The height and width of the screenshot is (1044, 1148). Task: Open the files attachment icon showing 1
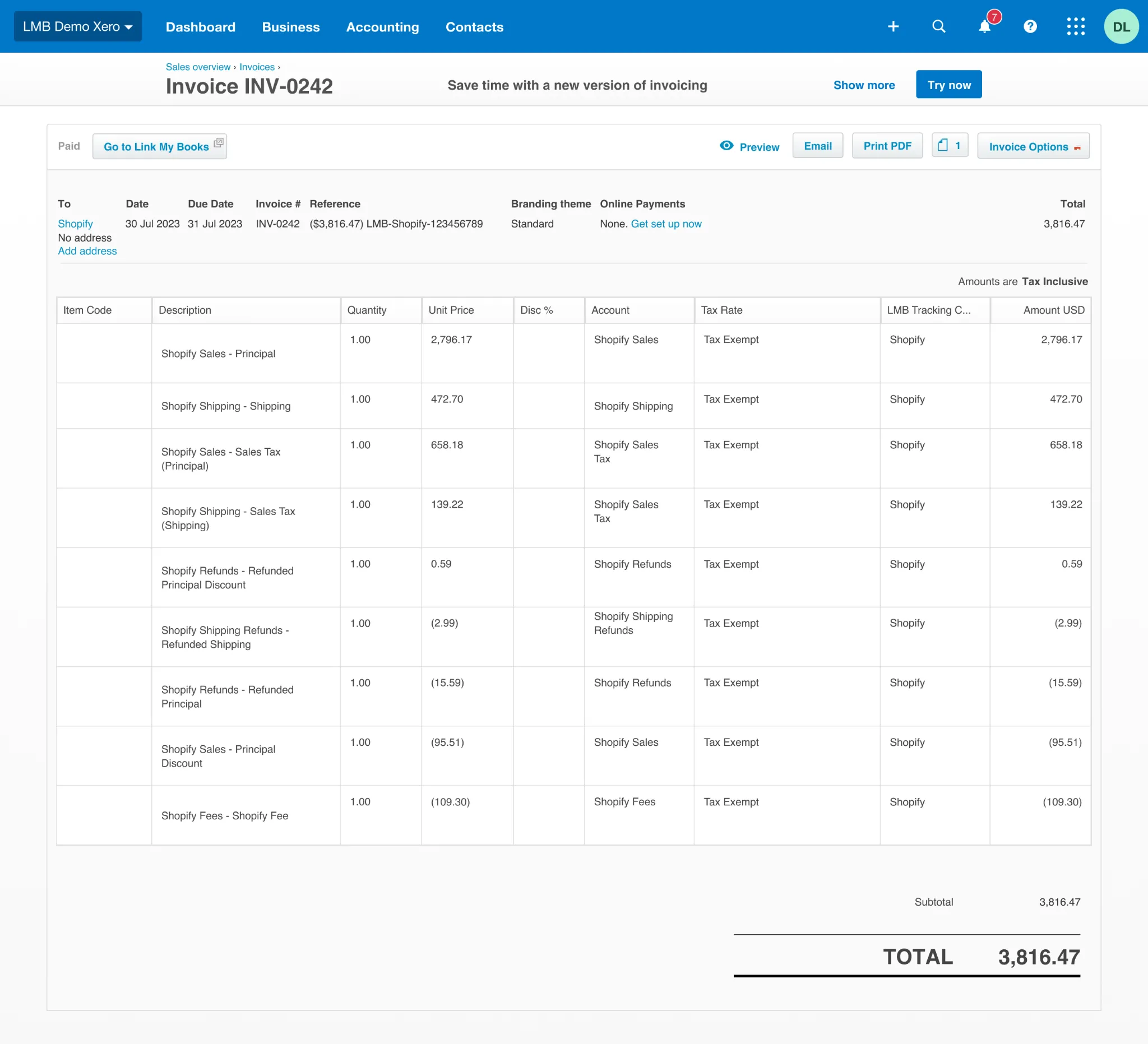949,145
